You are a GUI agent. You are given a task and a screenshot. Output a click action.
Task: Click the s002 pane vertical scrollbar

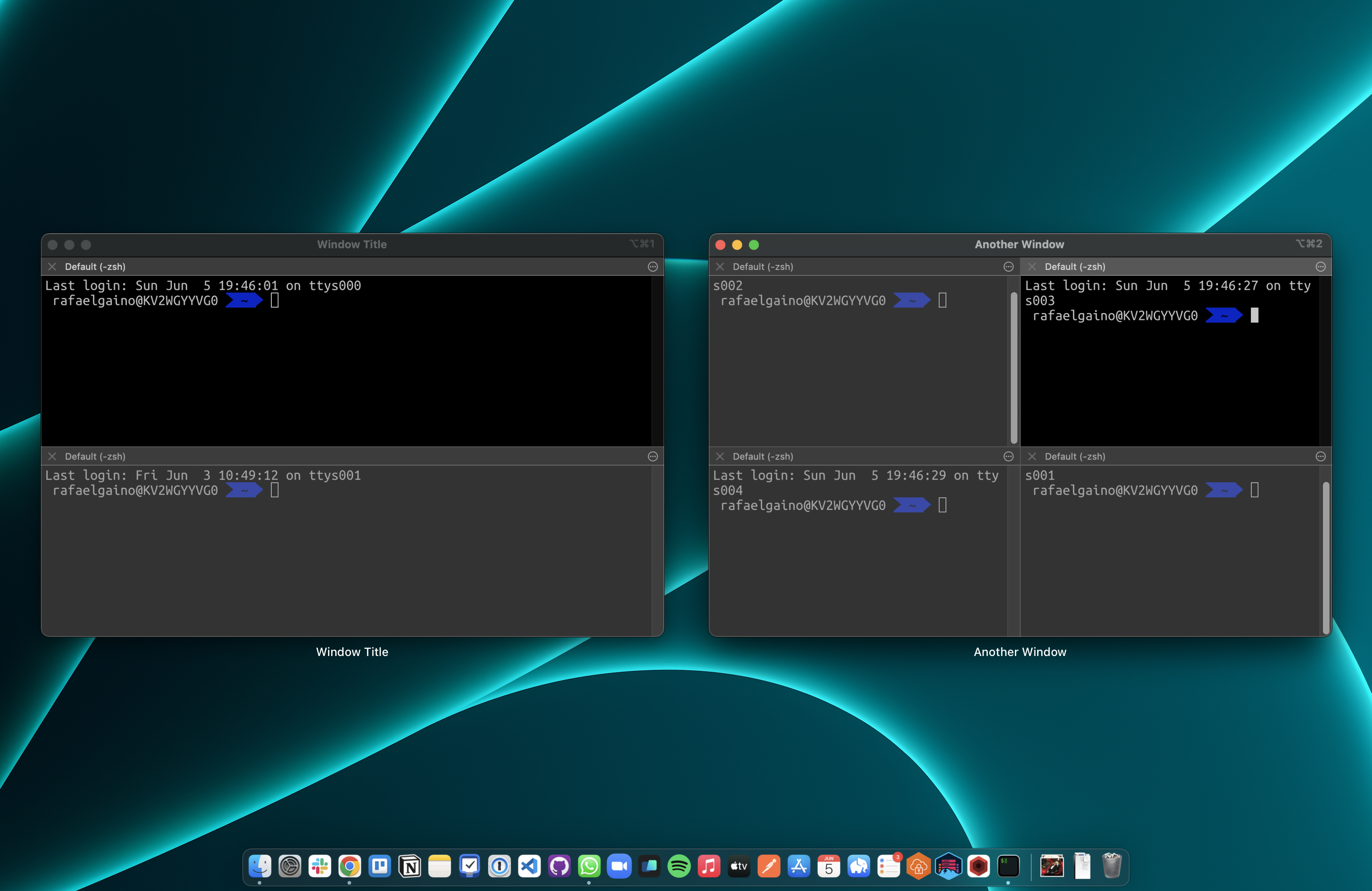click(1014, 367)
